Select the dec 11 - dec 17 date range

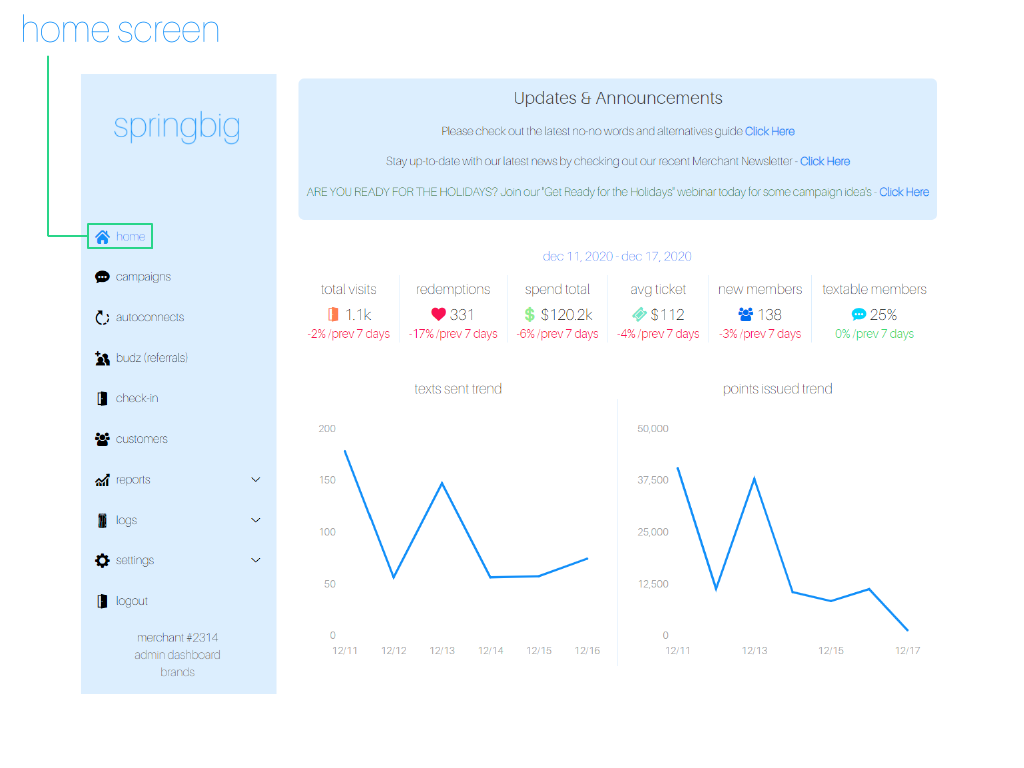pyautogui.click(x=617, y=256)
